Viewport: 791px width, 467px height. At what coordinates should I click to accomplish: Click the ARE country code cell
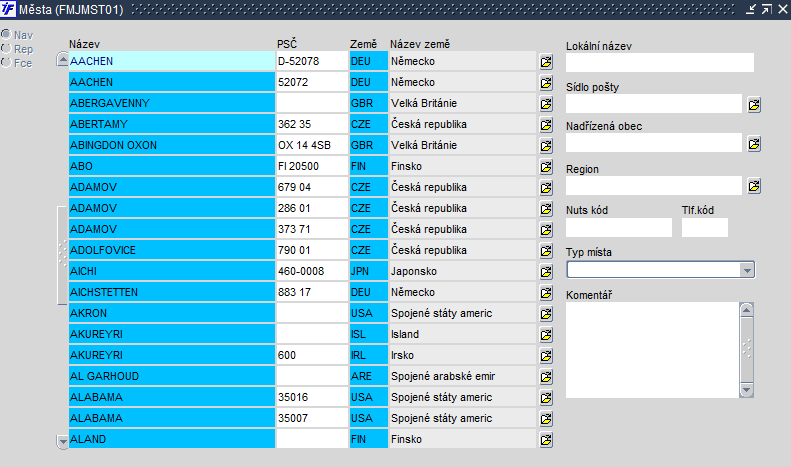(x=369, y=376)
